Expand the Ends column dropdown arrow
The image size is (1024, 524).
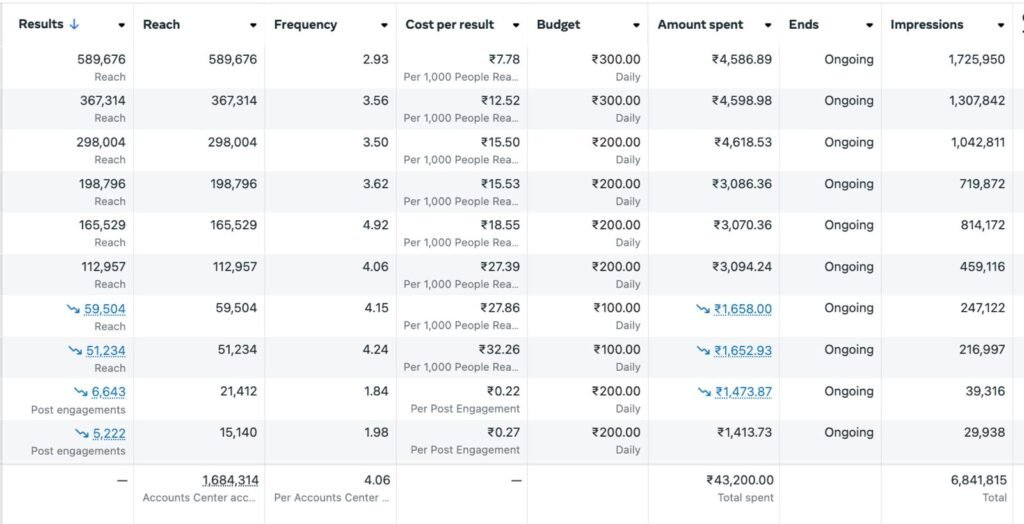click(869, 25)
